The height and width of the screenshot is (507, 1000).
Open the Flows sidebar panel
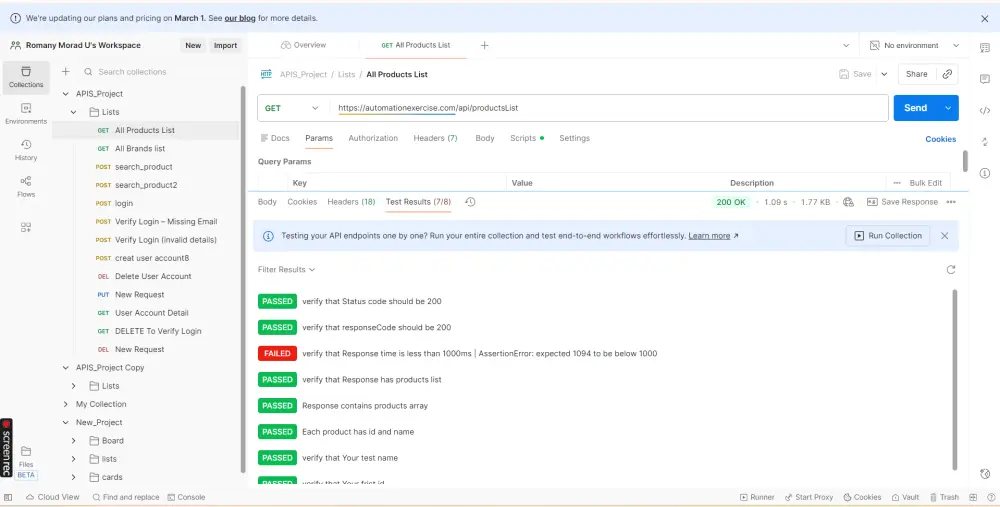coord(26,186)
